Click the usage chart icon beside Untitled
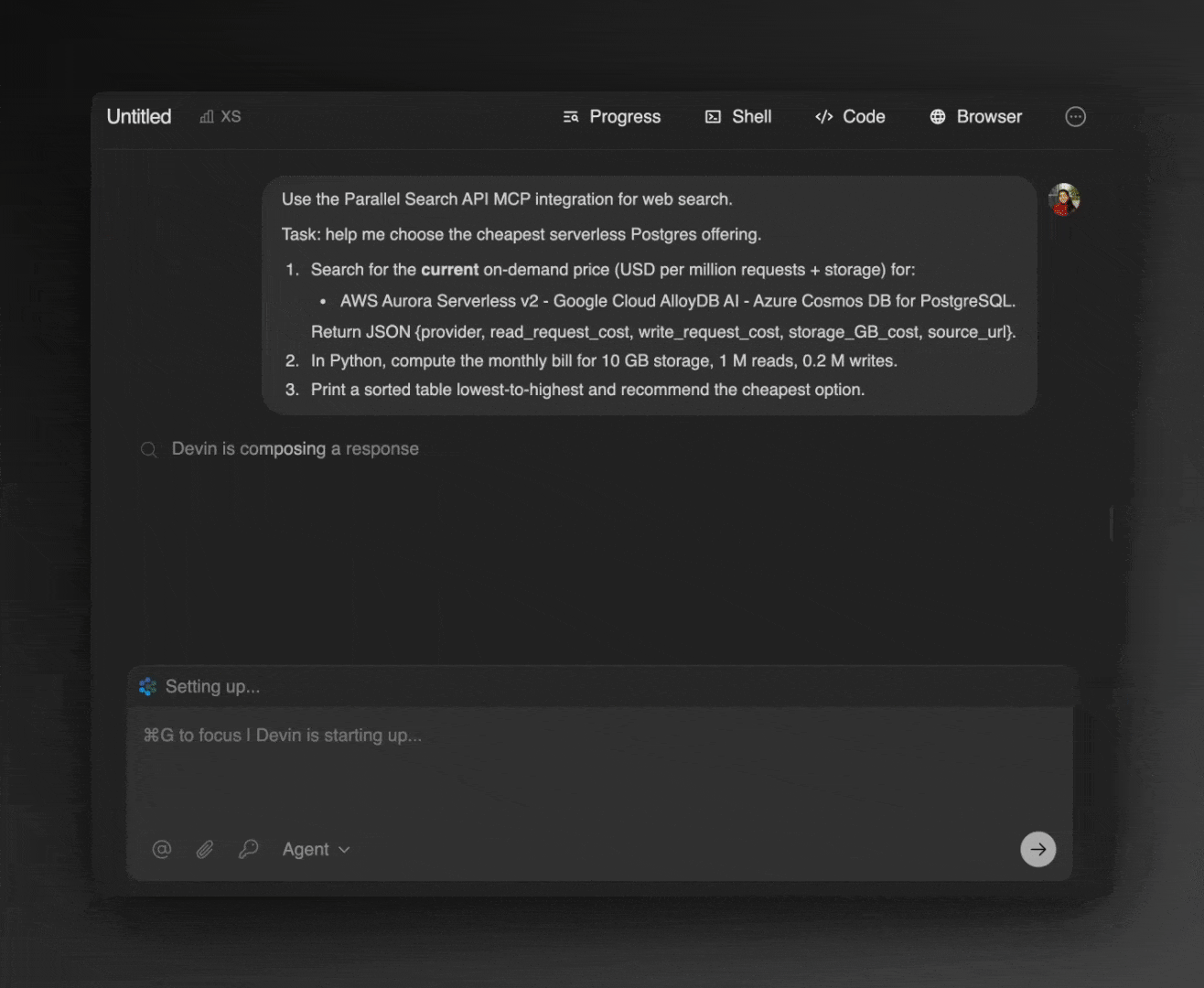This screenshot has height=988, width=1204. [206, 116]
